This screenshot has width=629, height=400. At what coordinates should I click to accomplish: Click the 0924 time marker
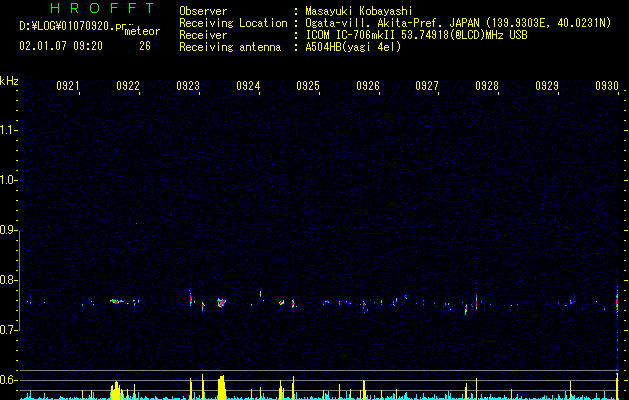point(248,85)
